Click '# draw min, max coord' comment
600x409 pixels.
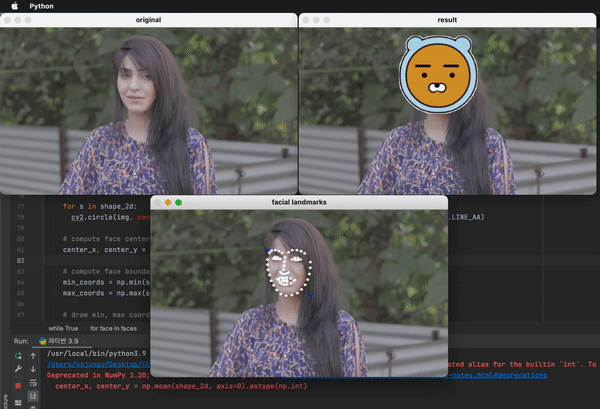(106, 315)
